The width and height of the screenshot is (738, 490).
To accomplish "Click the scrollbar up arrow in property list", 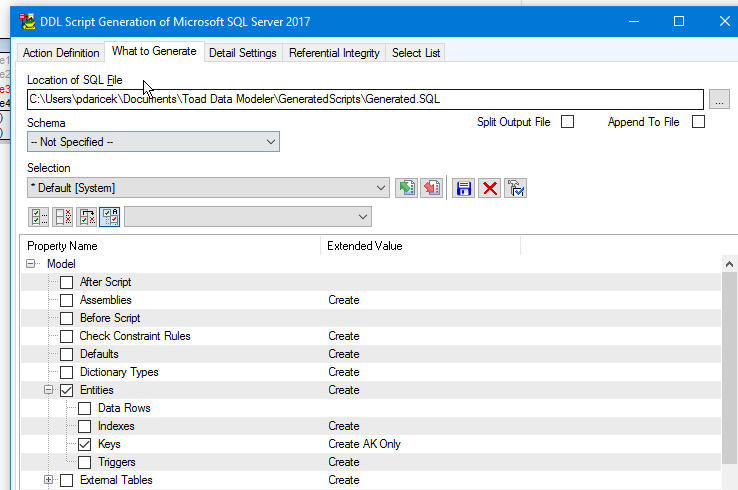I will (729, 264).
